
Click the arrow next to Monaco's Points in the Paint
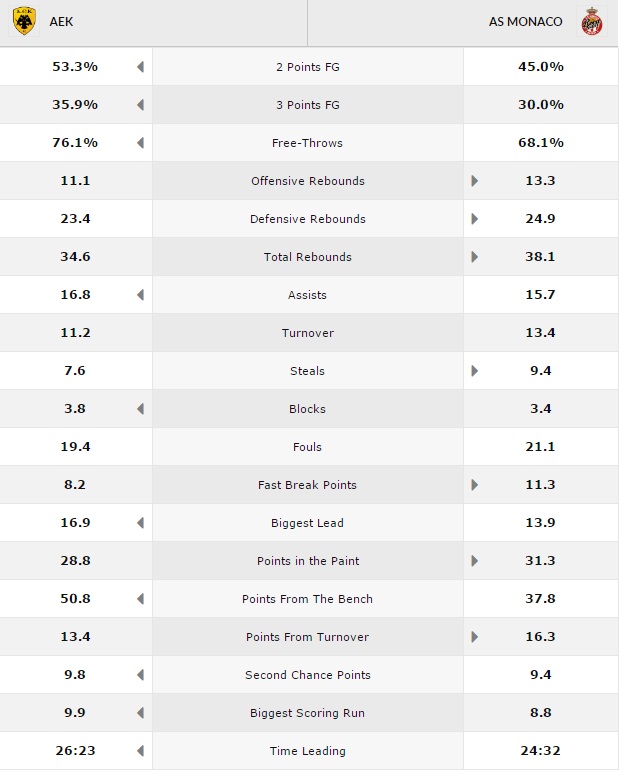[x=475, y=561]
